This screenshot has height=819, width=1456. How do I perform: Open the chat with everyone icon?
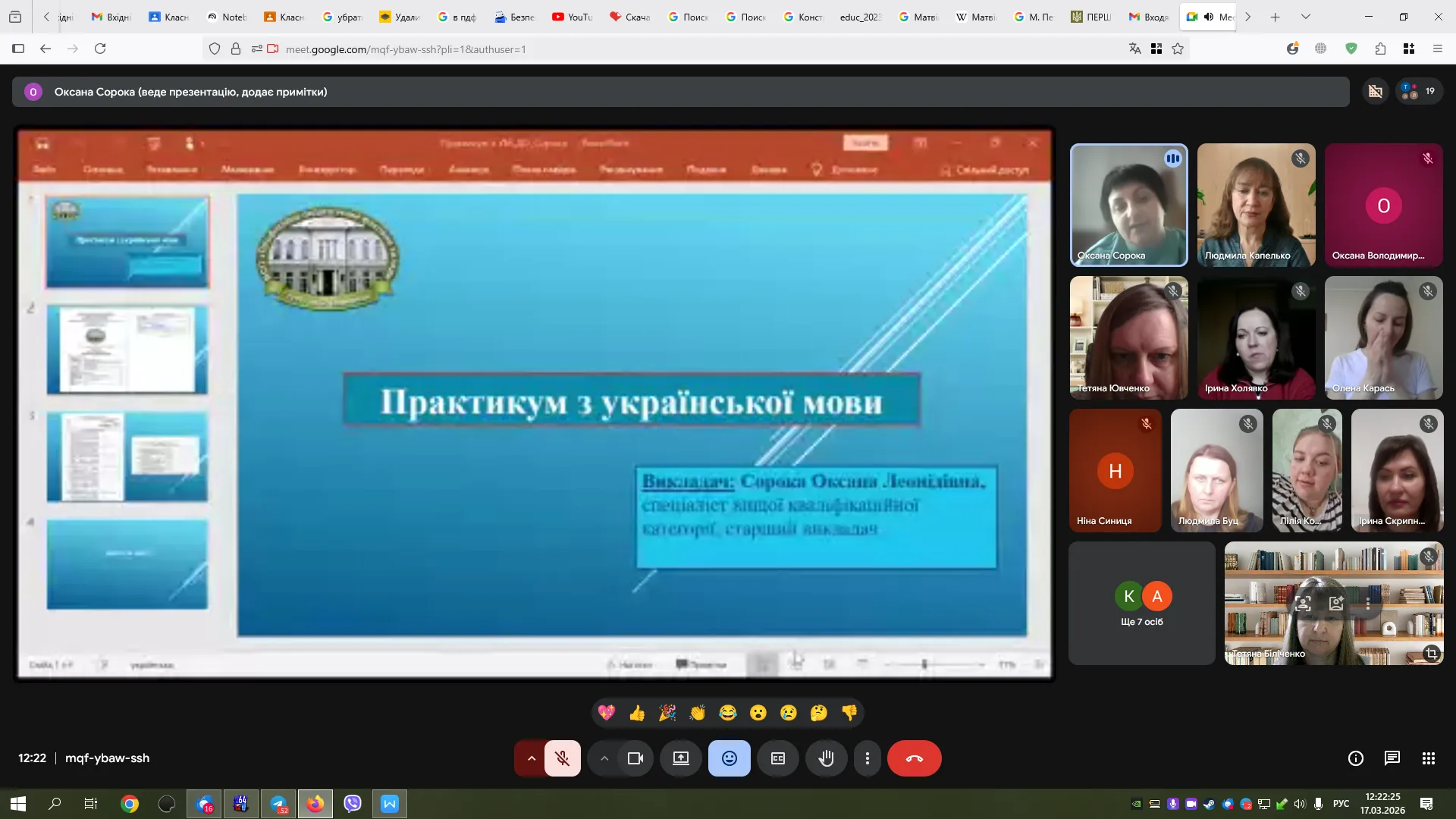tap(1392, 758)
